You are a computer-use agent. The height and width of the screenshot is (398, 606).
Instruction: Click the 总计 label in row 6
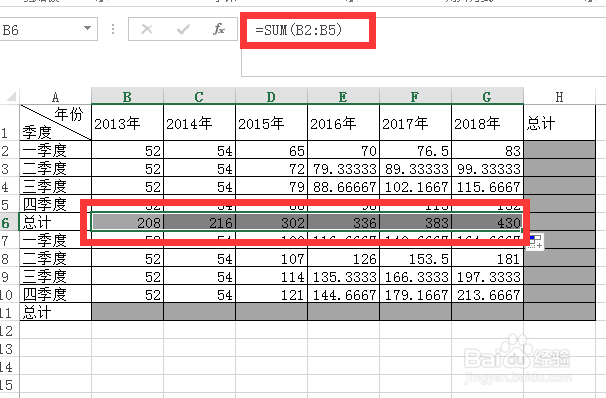click(55, 222)
